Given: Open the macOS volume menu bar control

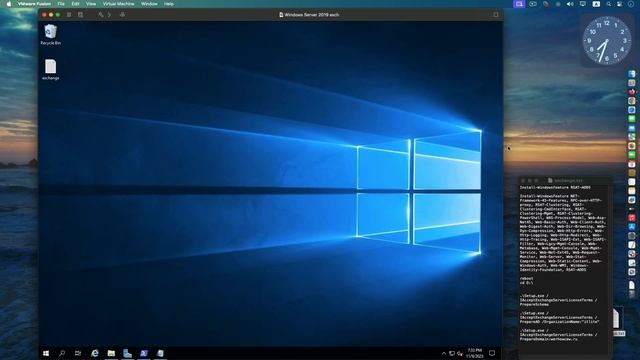Looking at the screenshot, I should pos(570,4).
